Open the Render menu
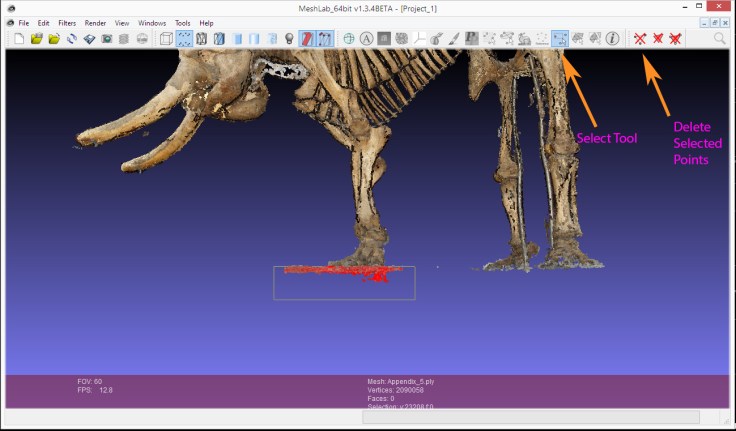The height and width of the screenshot is (431, 736). pyautogui.click(x=95, y=23)
